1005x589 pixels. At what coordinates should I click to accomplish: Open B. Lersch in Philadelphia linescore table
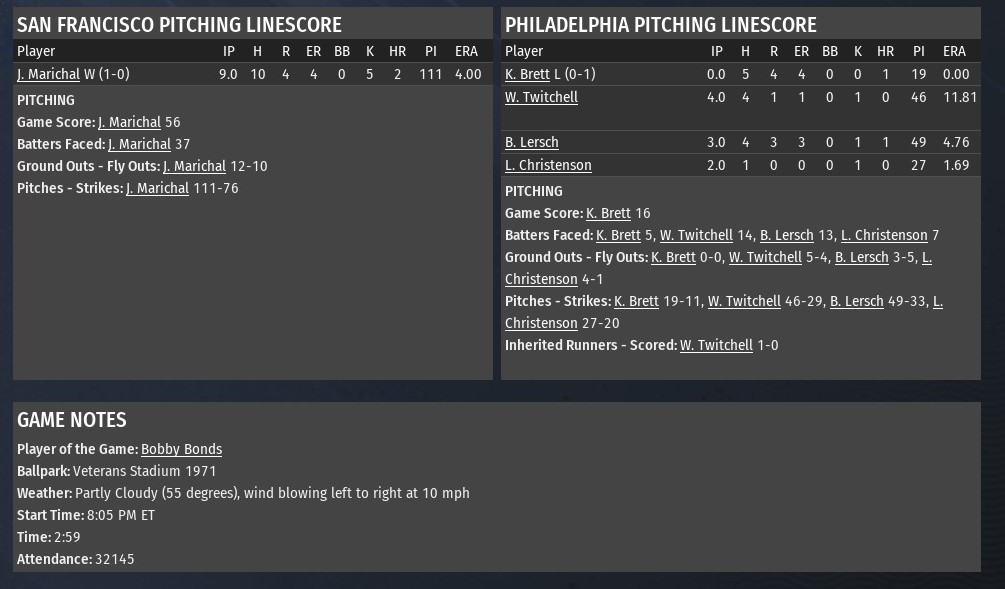pos(532,142)
